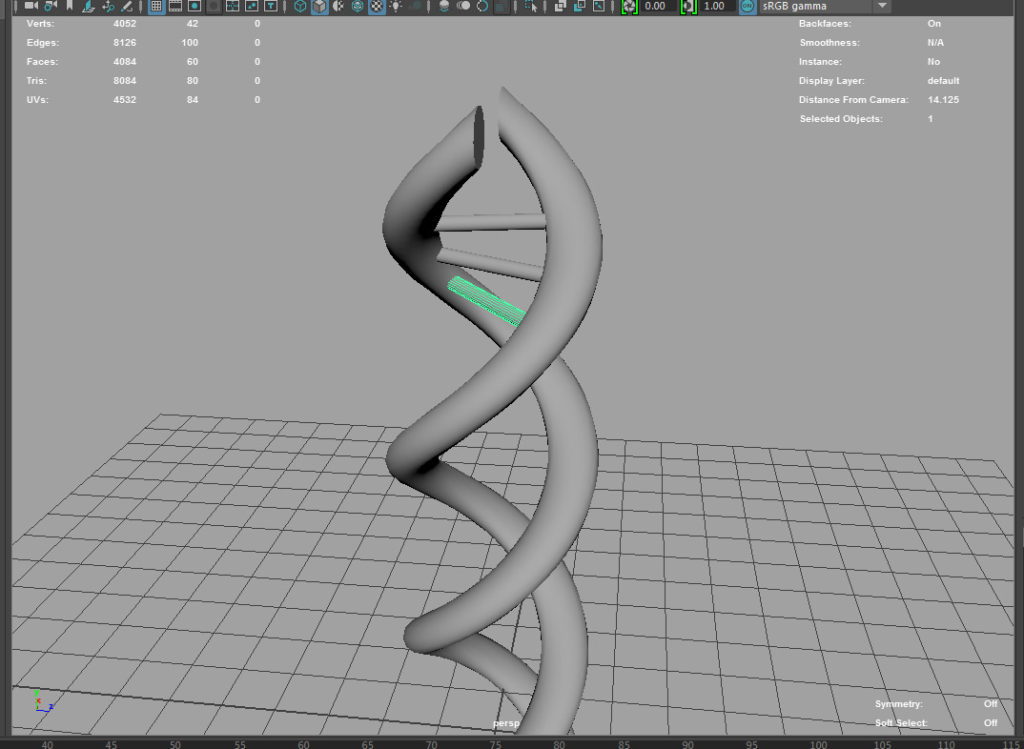Click the Display Layer value default

(x=943, y=80)
